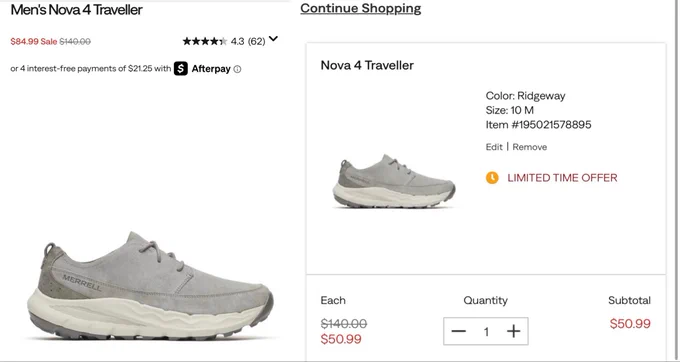Click the star rating icons

point(205,41)
